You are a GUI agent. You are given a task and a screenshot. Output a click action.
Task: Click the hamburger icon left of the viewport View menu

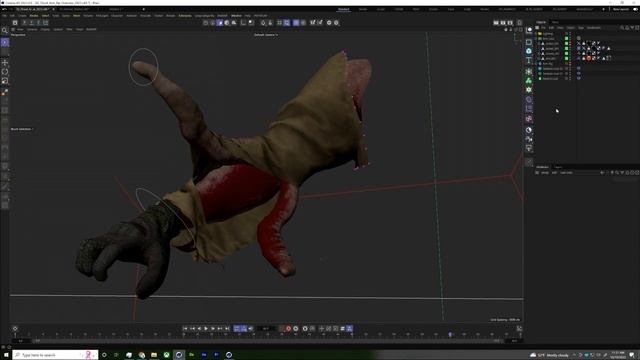coord(13,29)
